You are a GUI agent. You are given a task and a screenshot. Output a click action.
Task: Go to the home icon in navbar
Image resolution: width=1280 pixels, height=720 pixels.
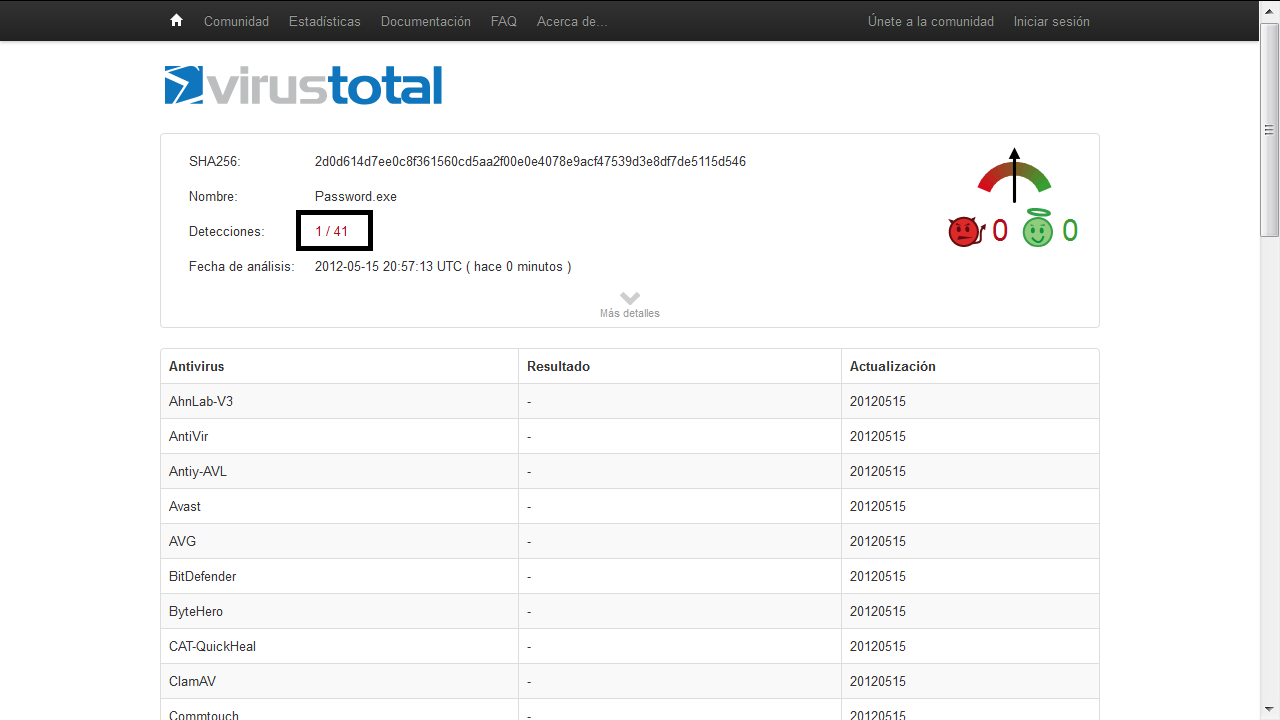coord(177,21)
